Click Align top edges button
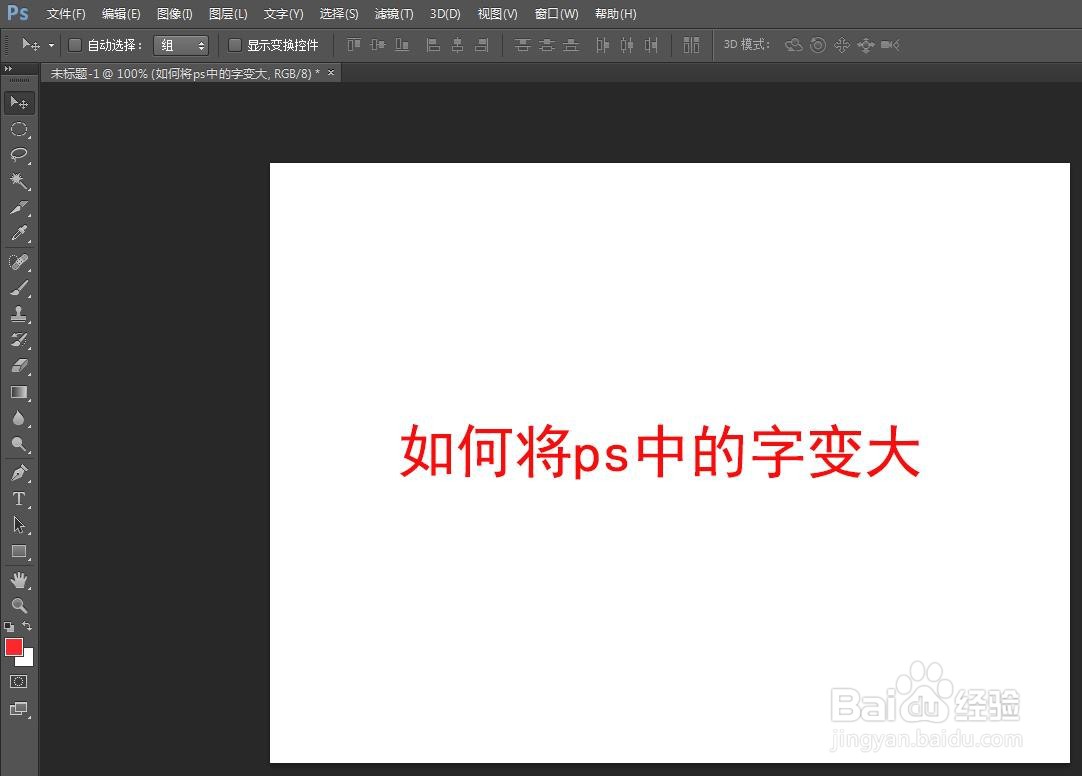This screenshot has height=776, width=1082. (x=354, y=46)
